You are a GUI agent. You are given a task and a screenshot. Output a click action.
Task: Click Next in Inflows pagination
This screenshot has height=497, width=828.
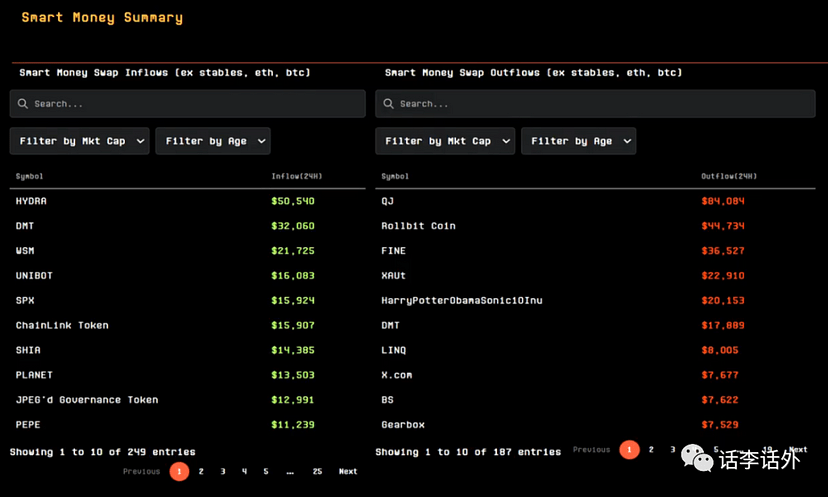(x=347, y=471)
